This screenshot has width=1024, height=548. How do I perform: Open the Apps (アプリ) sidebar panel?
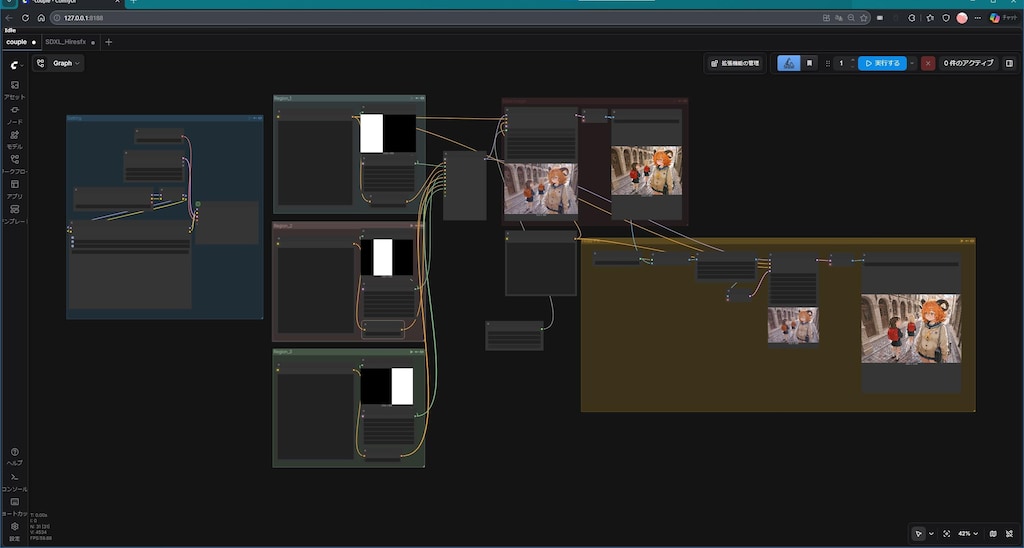point(14,189)
